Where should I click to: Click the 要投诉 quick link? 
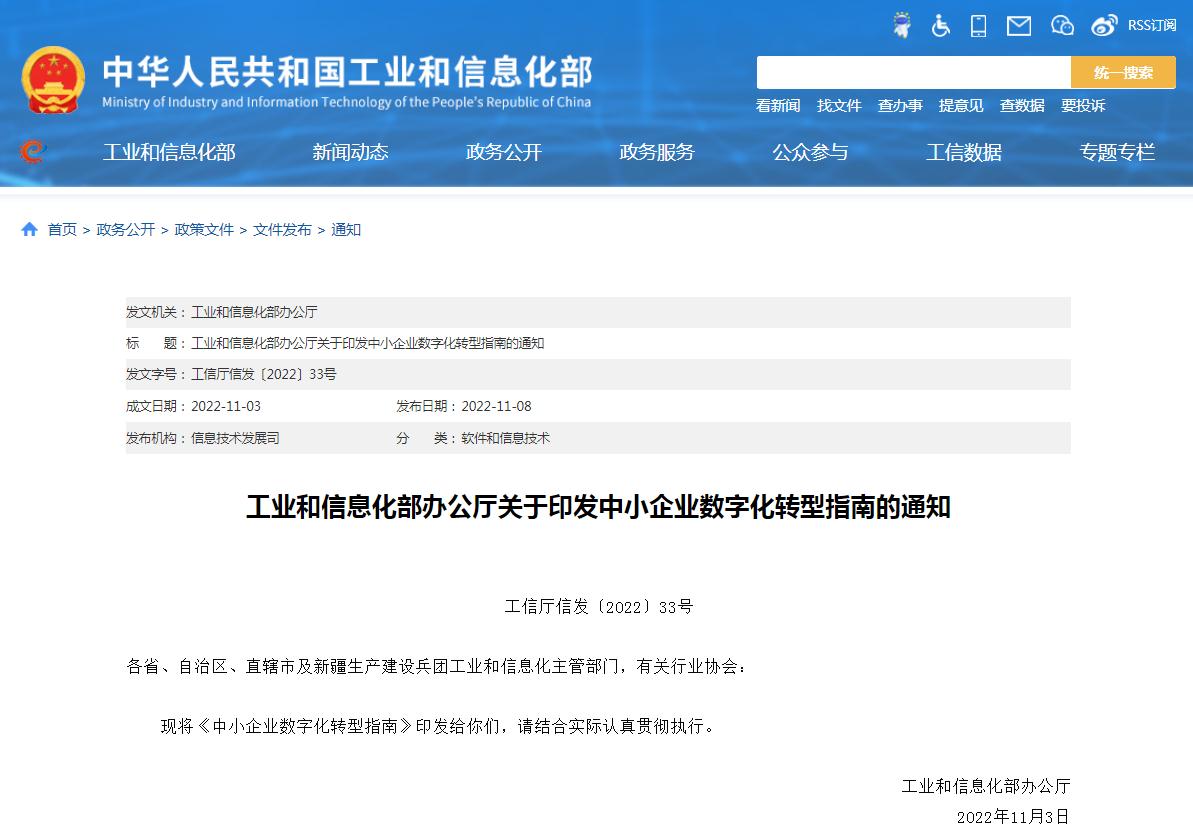click(1083, 106)
